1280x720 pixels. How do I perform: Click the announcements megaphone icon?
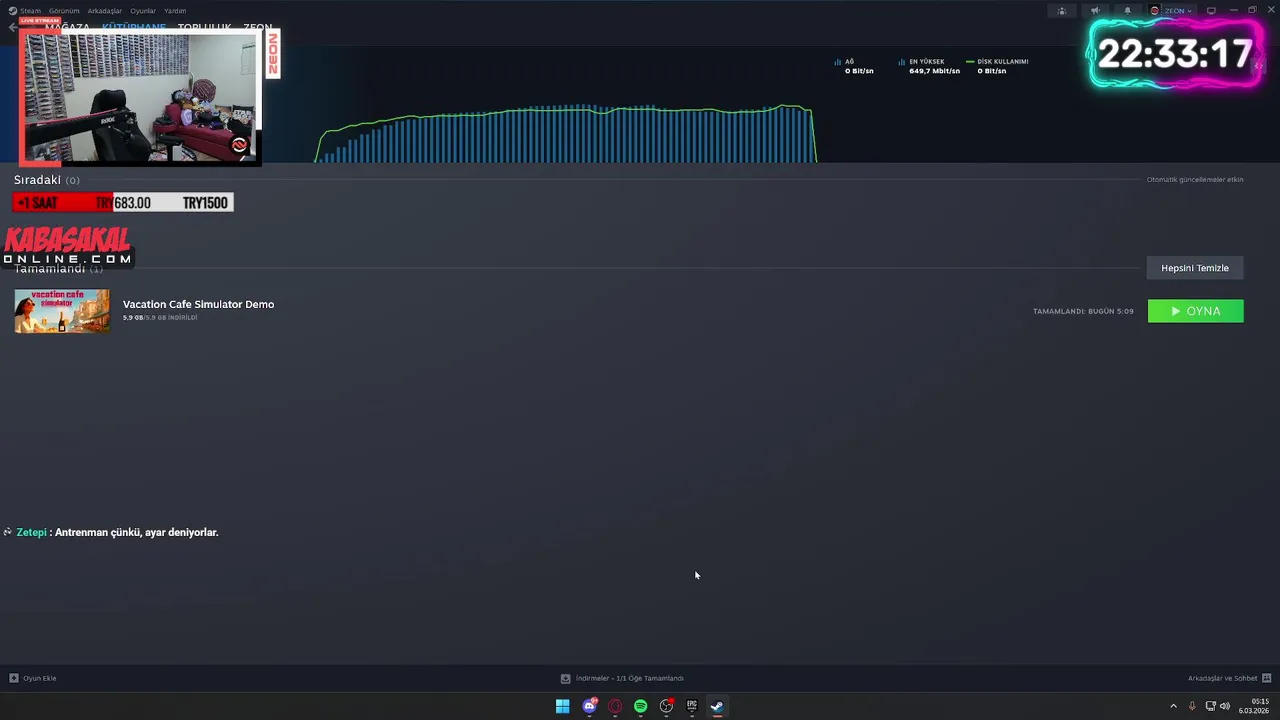coord(1095,11)
